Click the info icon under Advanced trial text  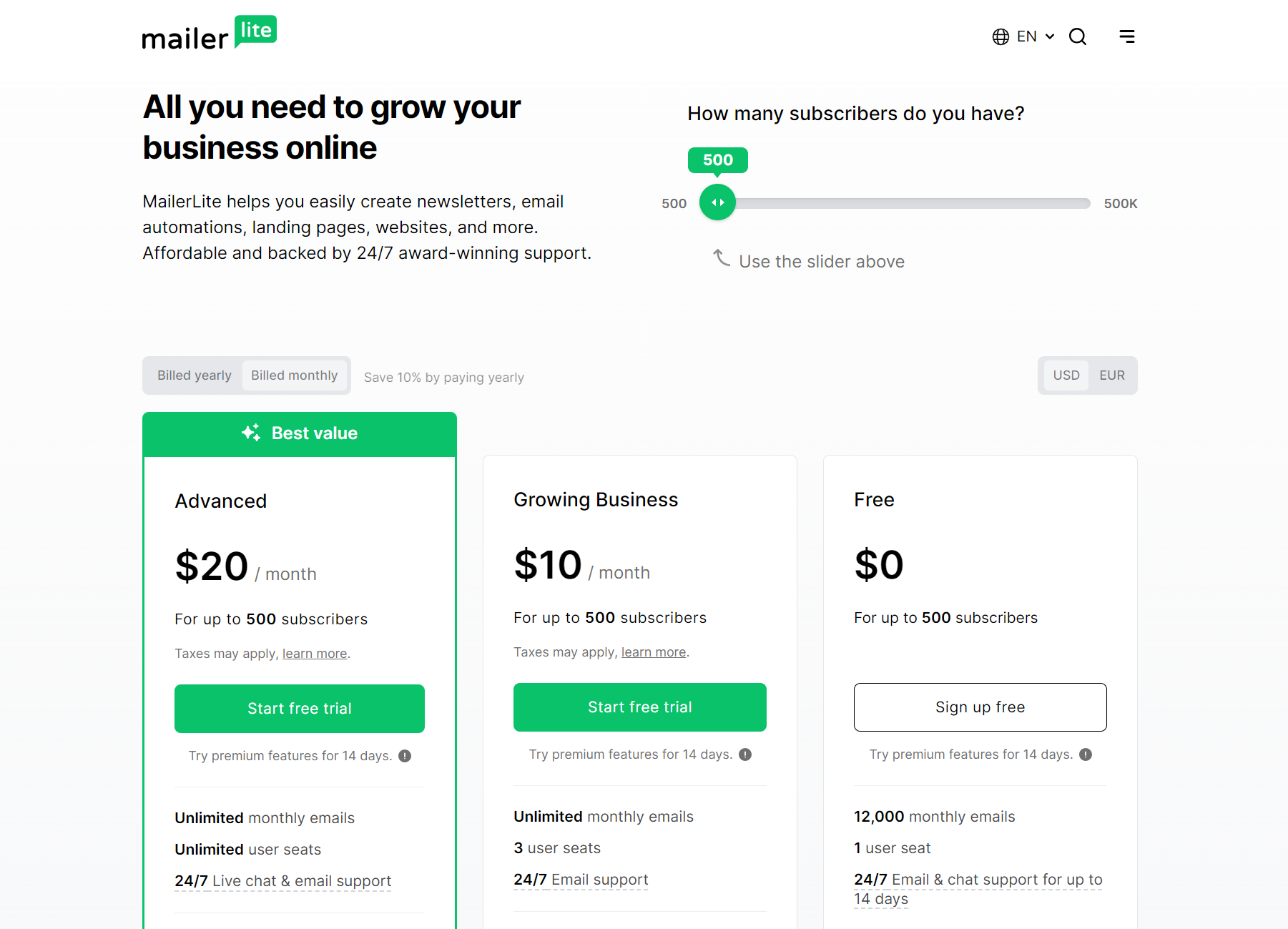[405, 755]
